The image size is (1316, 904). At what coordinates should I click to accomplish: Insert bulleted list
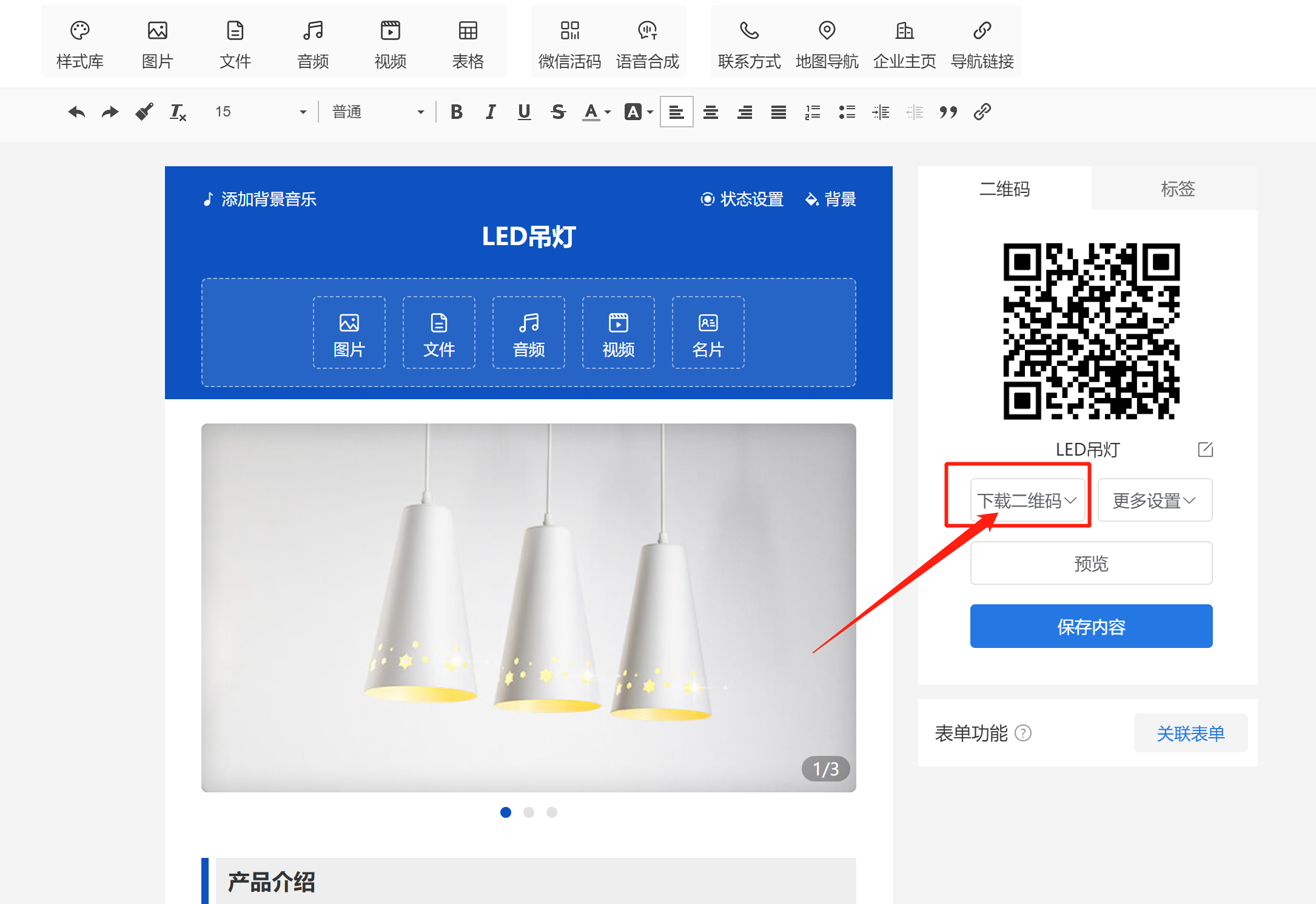pyautogui.click(x=847, y=112)
